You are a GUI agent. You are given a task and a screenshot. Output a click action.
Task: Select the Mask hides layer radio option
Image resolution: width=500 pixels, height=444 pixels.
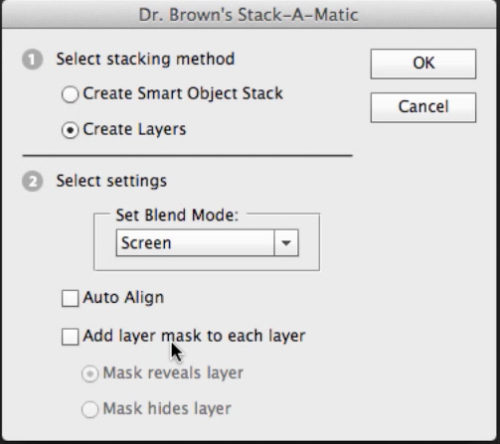90,409
